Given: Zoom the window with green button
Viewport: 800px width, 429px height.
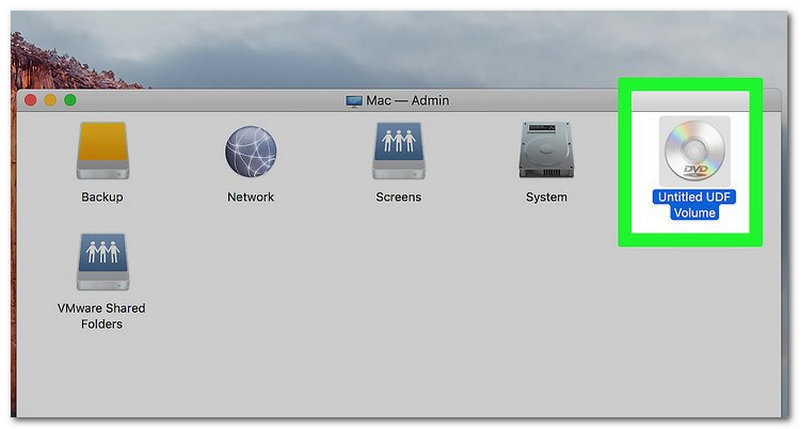Looking at the screenshot, I should [x=70, y=100].
